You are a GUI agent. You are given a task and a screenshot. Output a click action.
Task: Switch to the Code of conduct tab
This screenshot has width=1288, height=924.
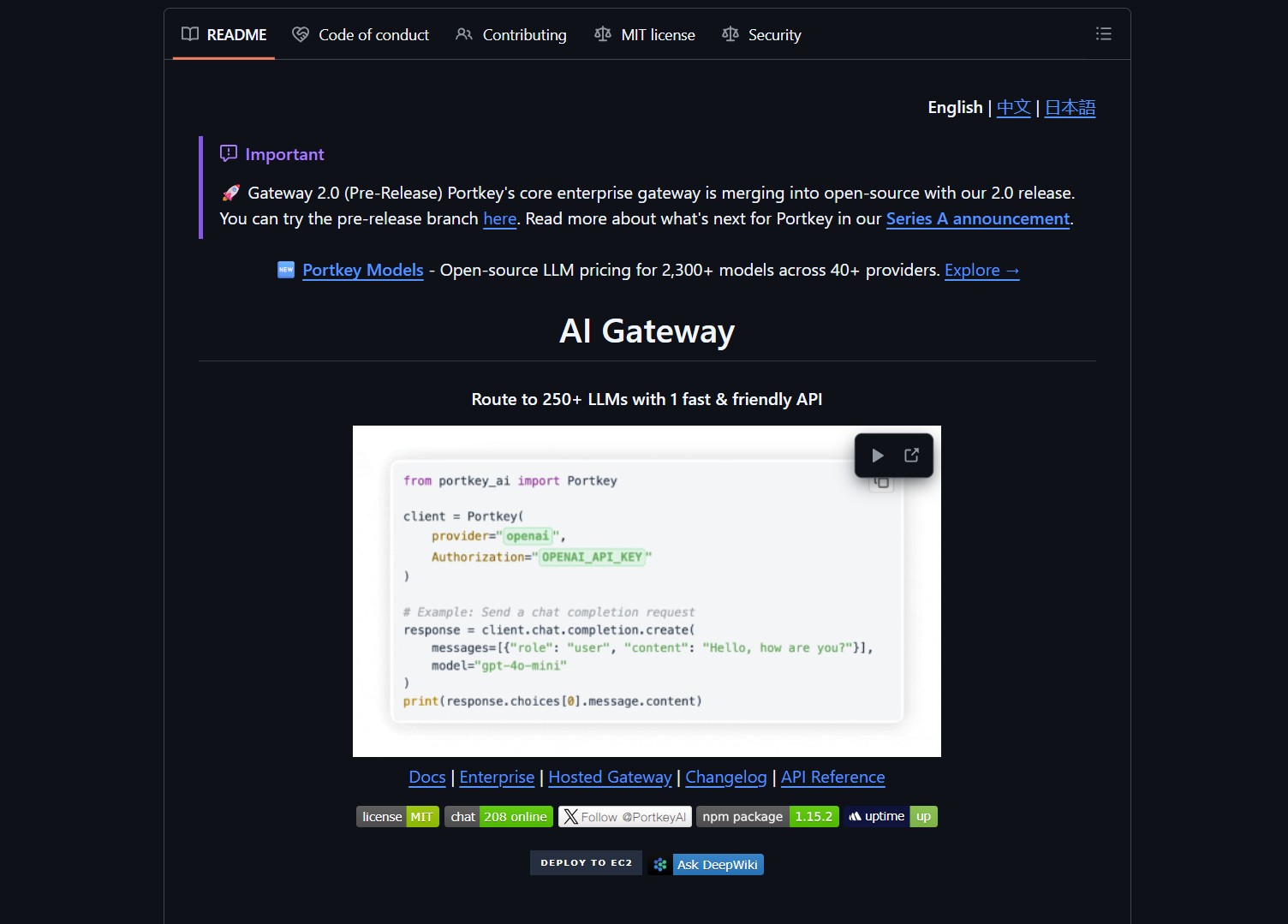(361, 35)
